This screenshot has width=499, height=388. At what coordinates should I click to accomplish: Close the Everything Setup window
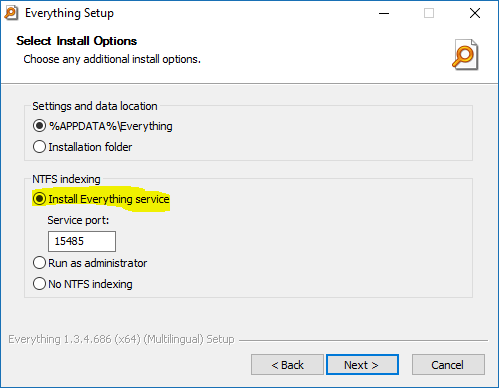(x=475, y=13)
